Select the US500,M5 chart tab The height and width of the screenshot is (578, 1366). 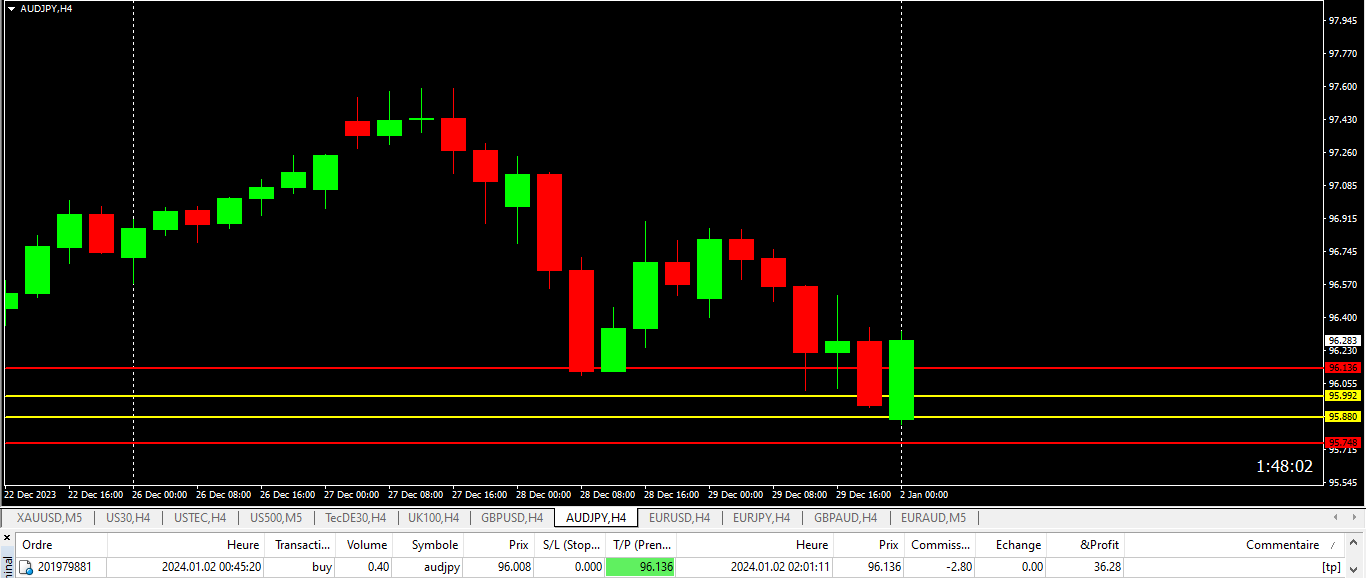[276, 517]
